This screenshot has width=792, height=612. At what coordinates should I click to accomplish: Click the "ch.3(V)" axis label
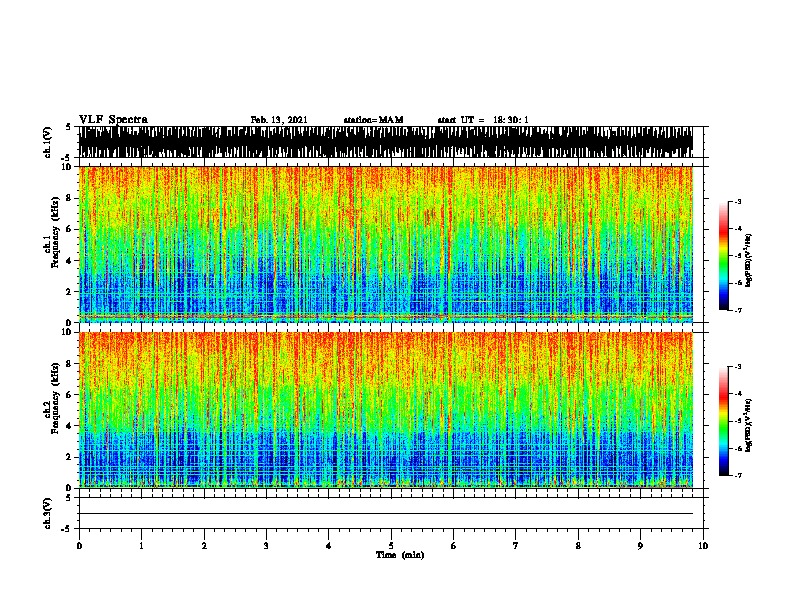click(48, 513)
